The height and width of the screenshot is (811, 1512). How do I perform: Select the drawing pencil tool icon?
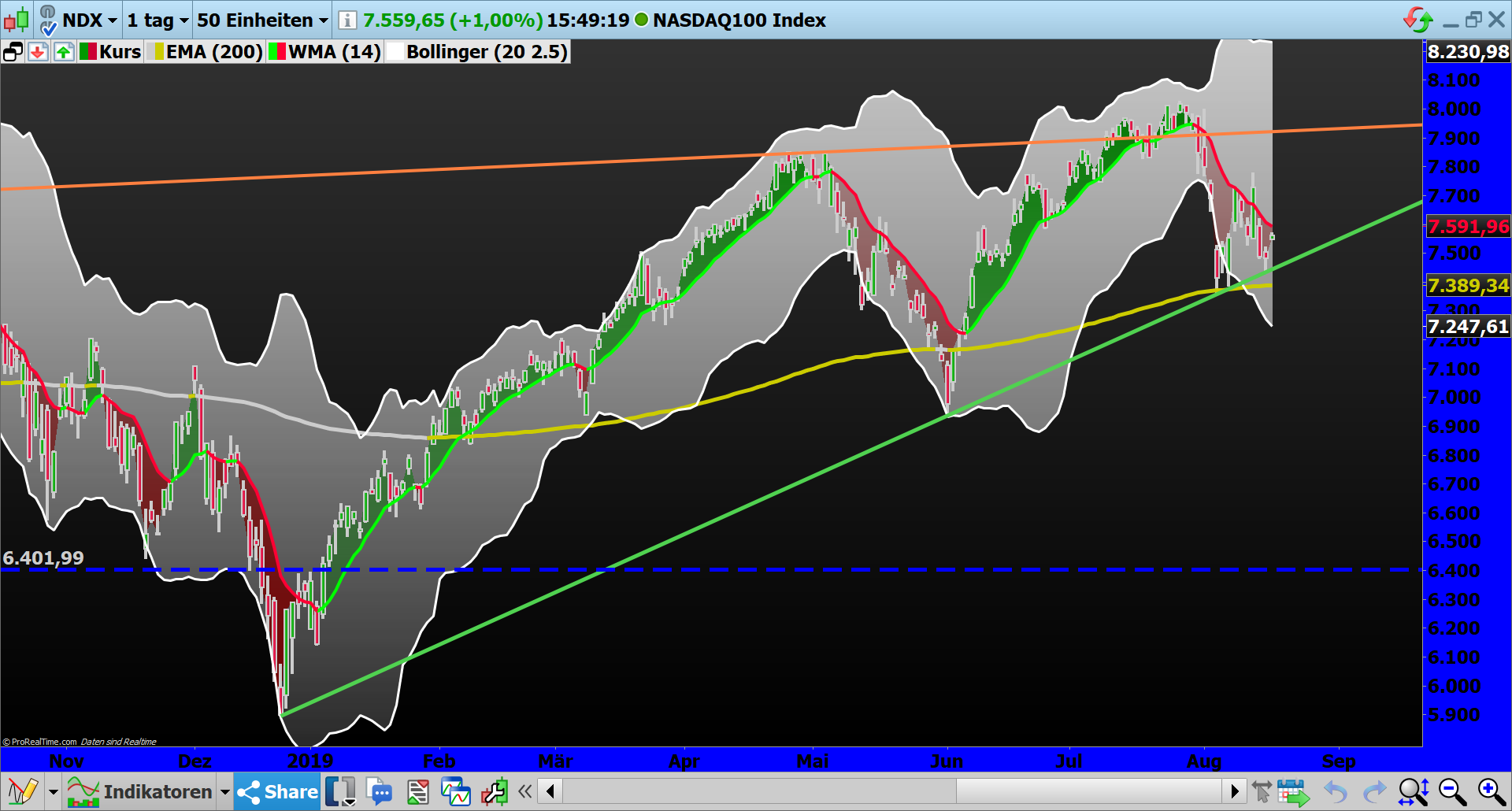point(22,791)
